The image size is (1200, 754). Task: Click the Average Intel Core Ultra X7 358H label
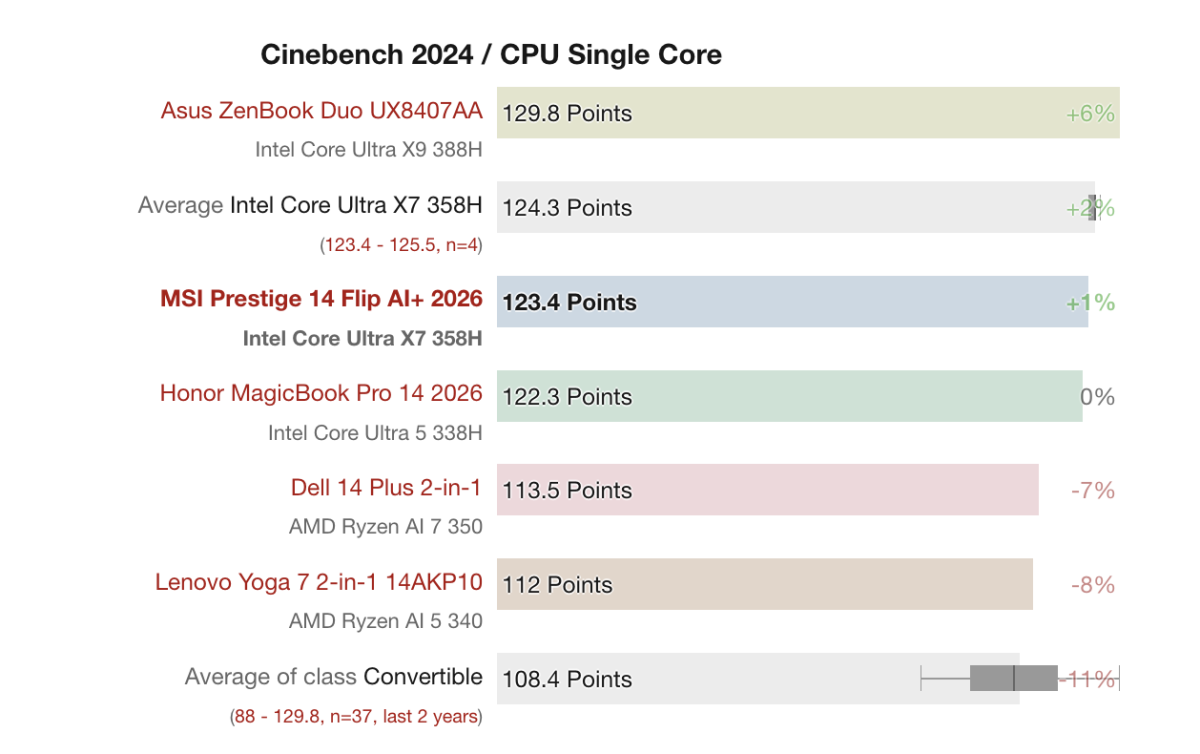(310, 205)
